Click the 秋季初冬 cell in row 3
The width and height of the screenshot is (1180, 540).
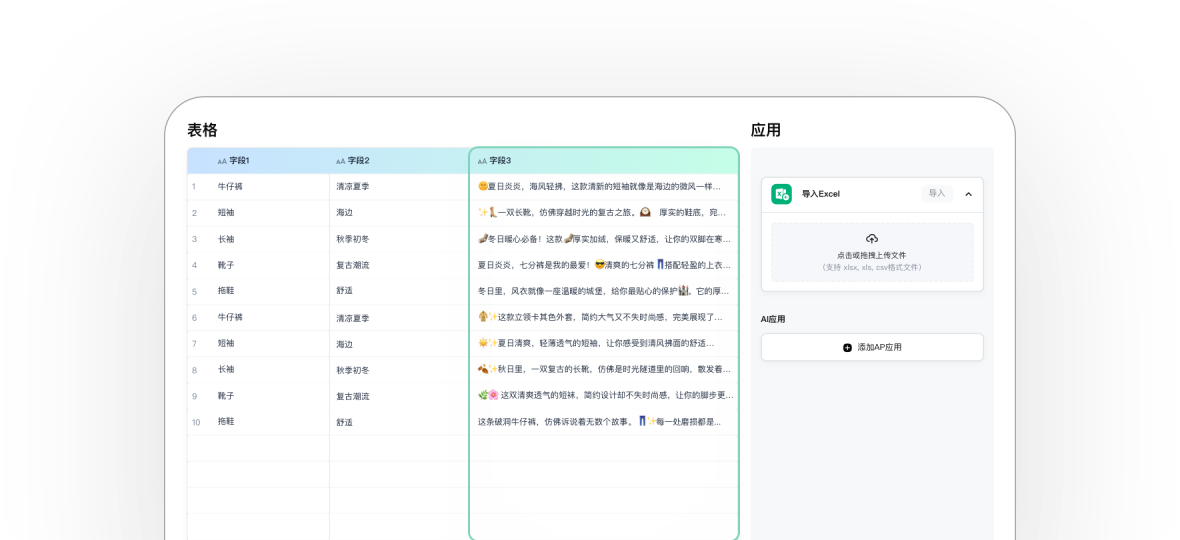353,239
